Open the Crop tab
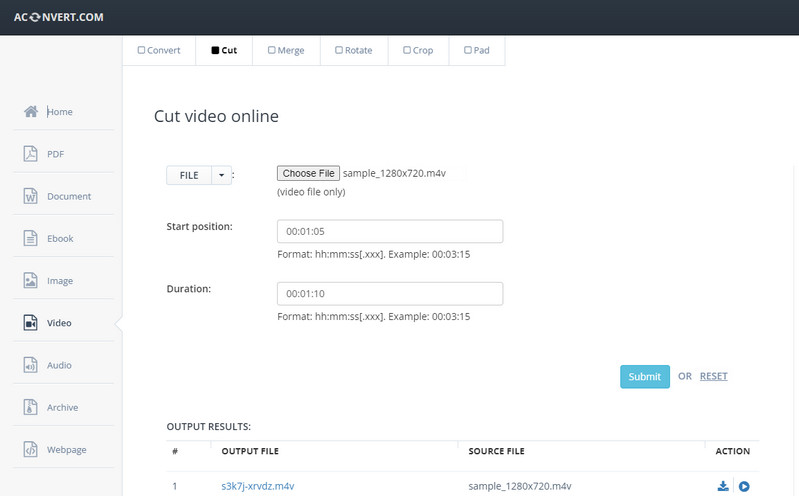This screenshot has width=799, height=496. point(420,50)
